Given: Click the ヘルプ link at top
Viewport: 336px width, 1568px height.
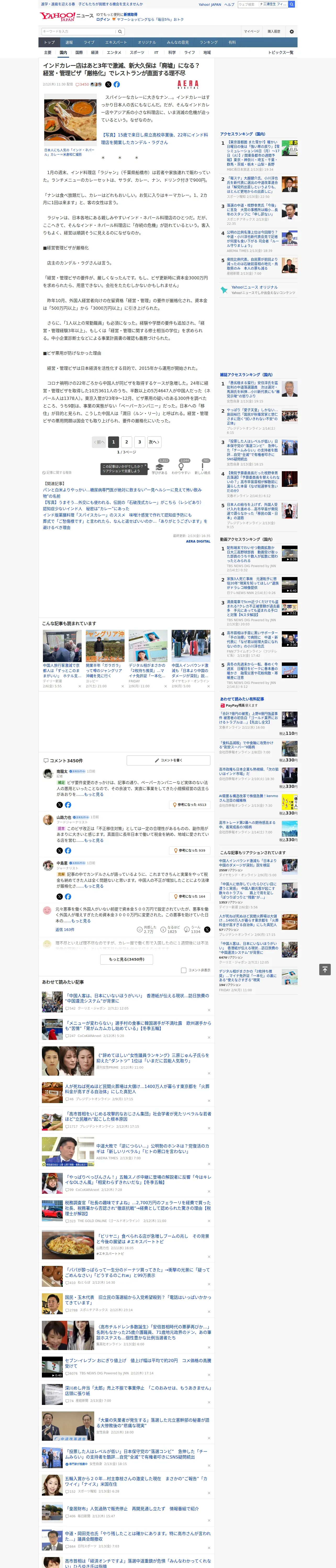Looking at the screenshot, I should pyautogui.click(x=229, y=4).
